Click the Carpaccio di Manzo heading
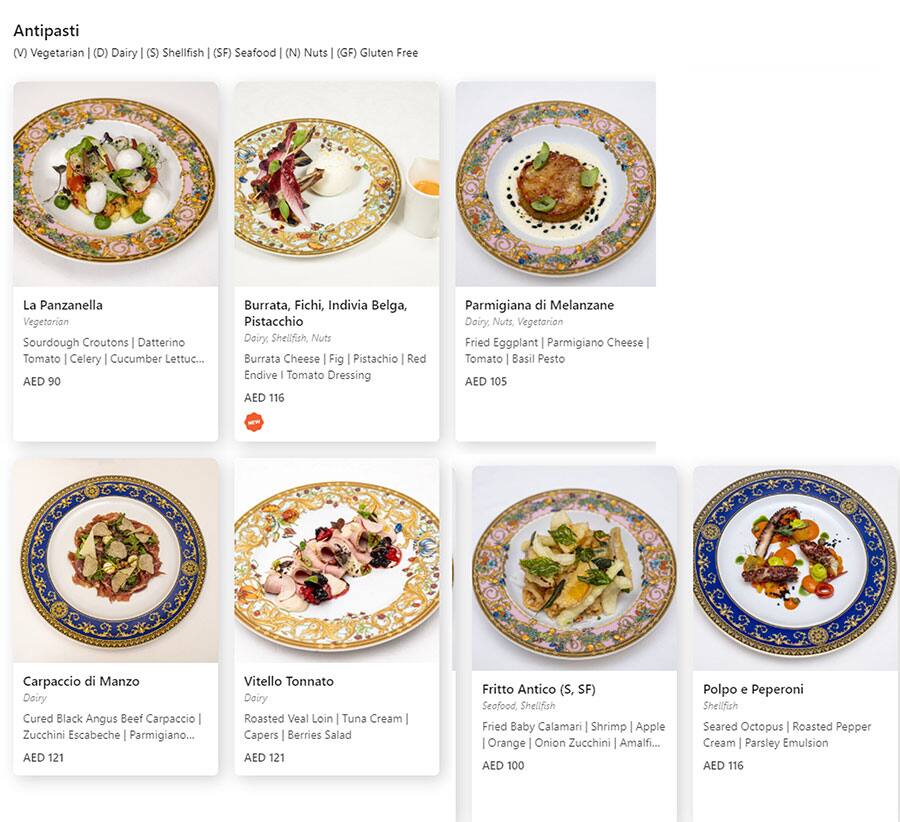900x822 pixels. tap(81, 681)
